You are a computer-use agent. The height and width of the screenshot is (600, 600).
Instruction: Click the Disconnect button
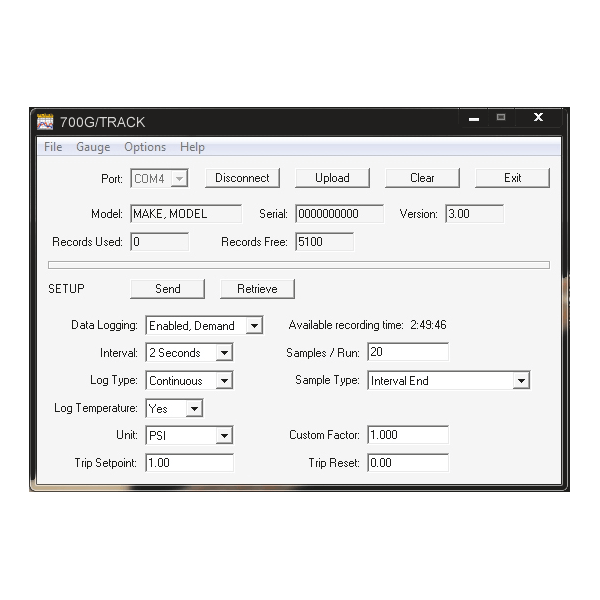(242, 178)
